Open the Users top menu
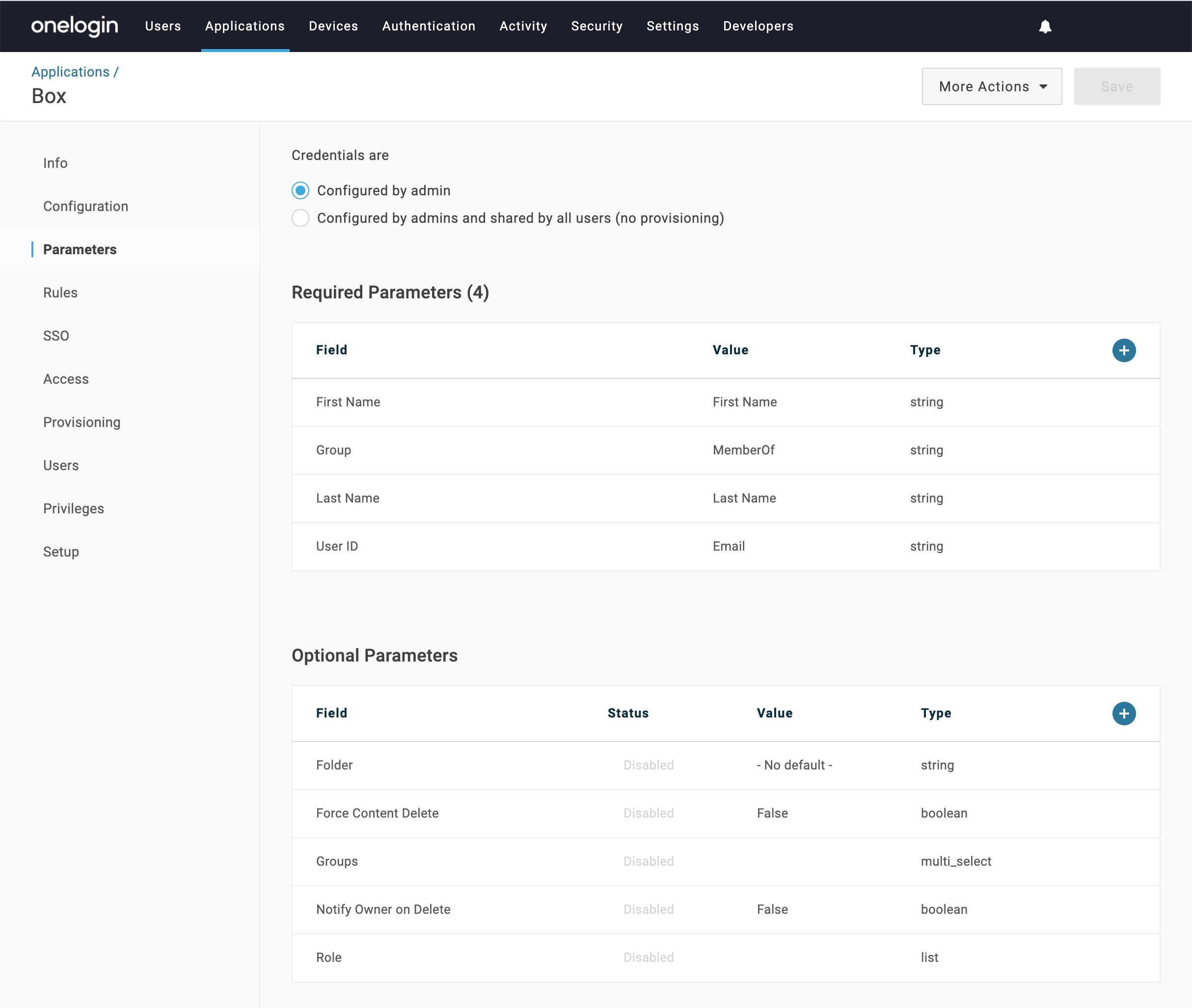Image resolution: width=1192 pixels, height=1008 pixels. (163, 27)
